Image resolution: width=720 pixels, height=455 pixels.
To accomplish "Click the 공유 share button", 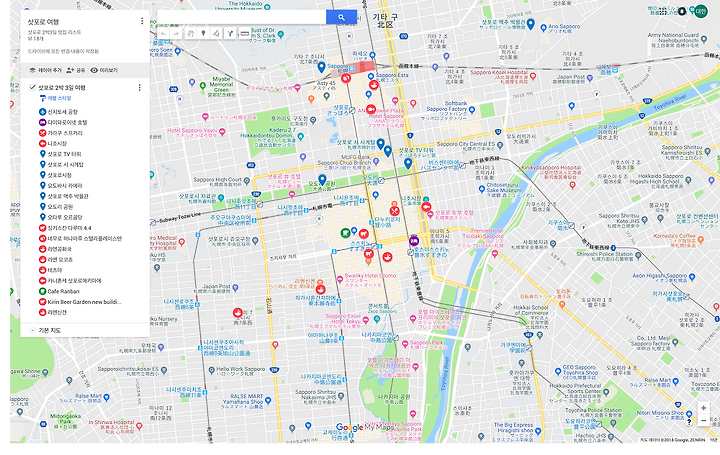I will click(76, 70).
